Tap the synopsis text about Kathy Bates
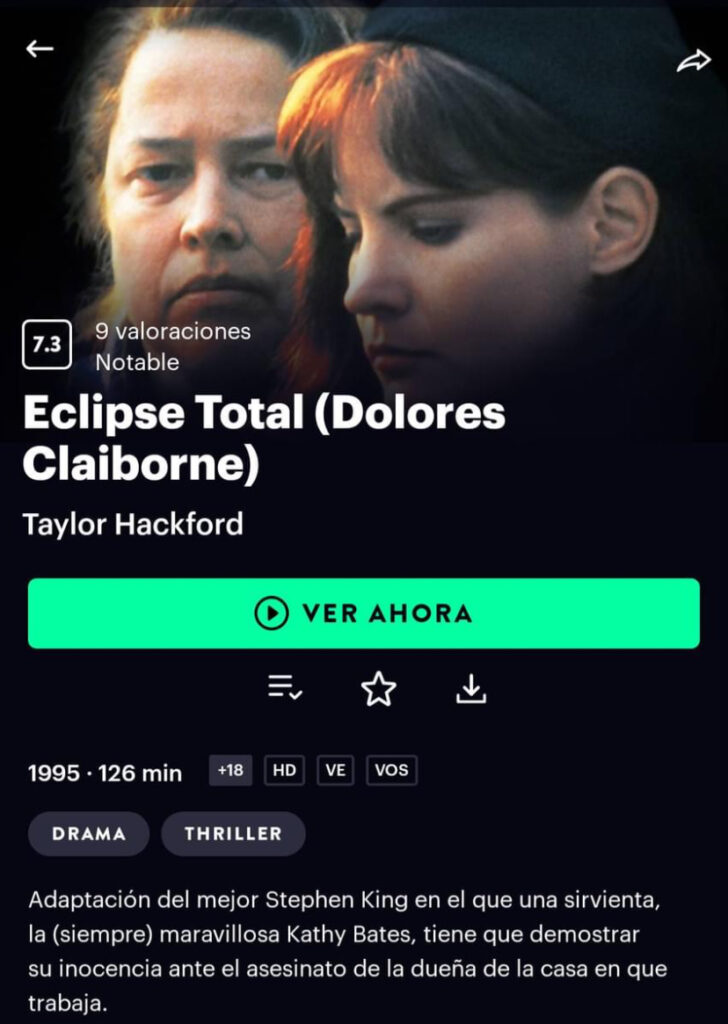The image size is (728, 1024). pyautogui.click(x=347, y=951)
